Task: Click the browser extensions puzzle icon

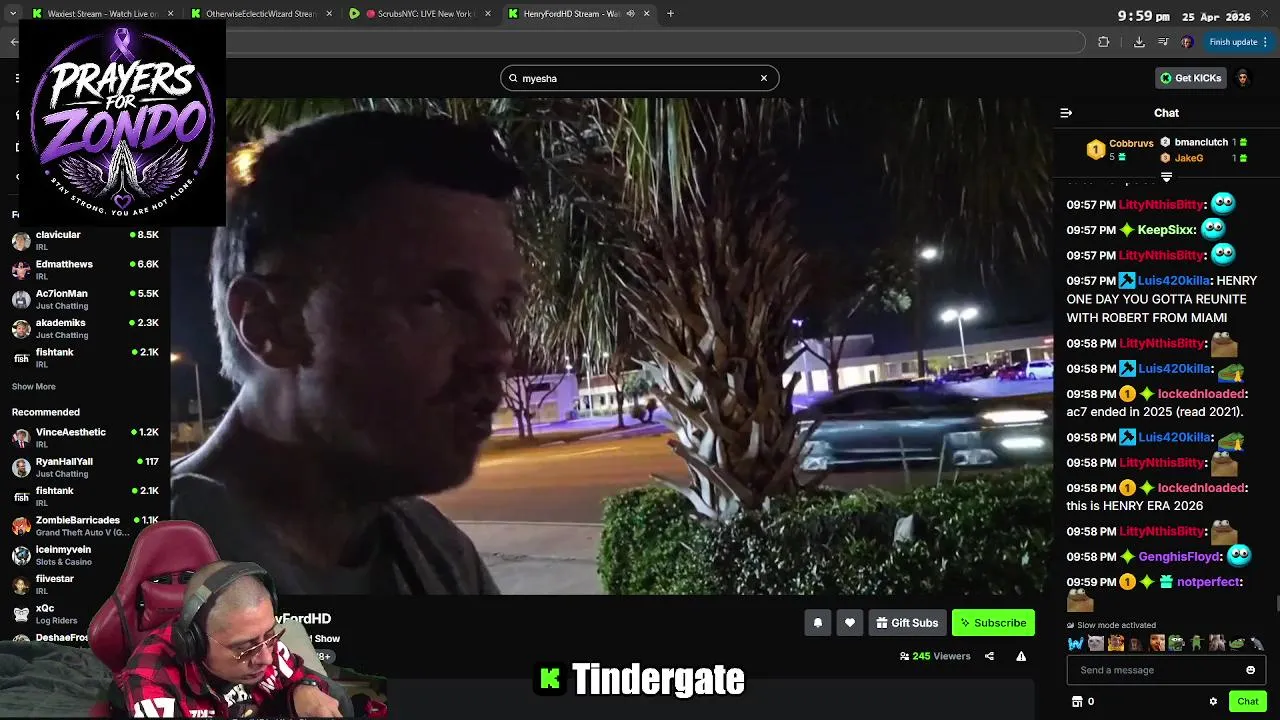Action: 1103,42
